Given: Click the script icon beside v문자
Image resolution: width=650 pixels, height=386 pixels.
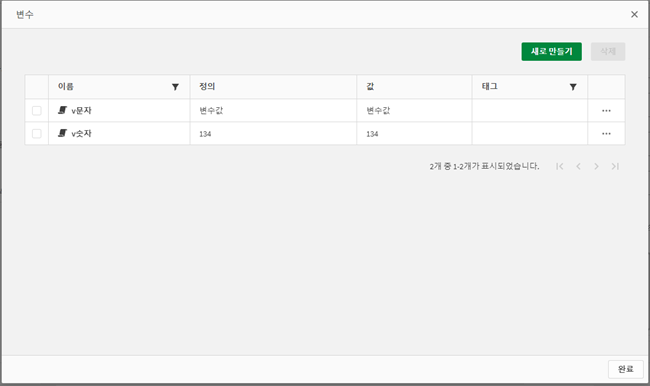Looking at the screenshot, I should [x=62, y=110].
